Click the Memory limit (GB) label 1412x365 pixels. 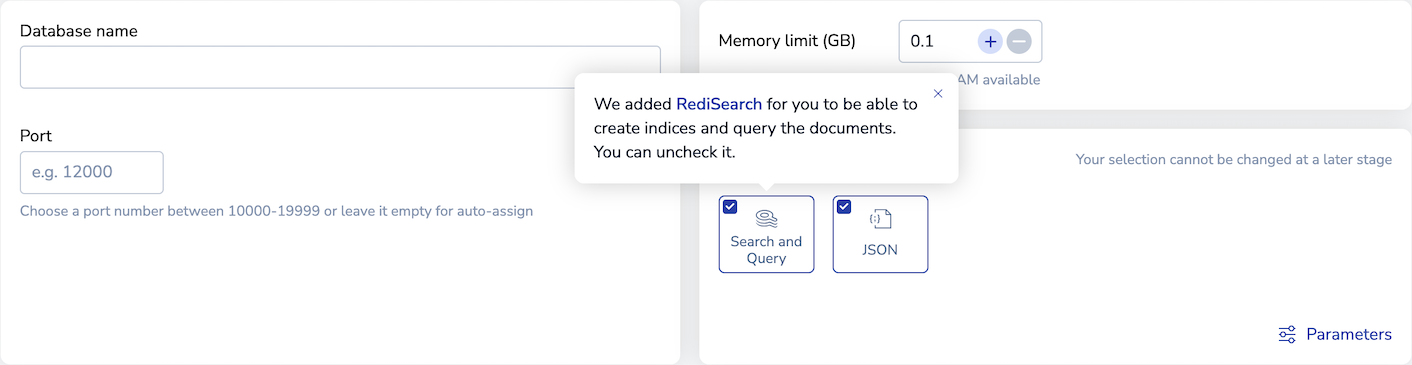pyautogui.click(x=787, y=41)
